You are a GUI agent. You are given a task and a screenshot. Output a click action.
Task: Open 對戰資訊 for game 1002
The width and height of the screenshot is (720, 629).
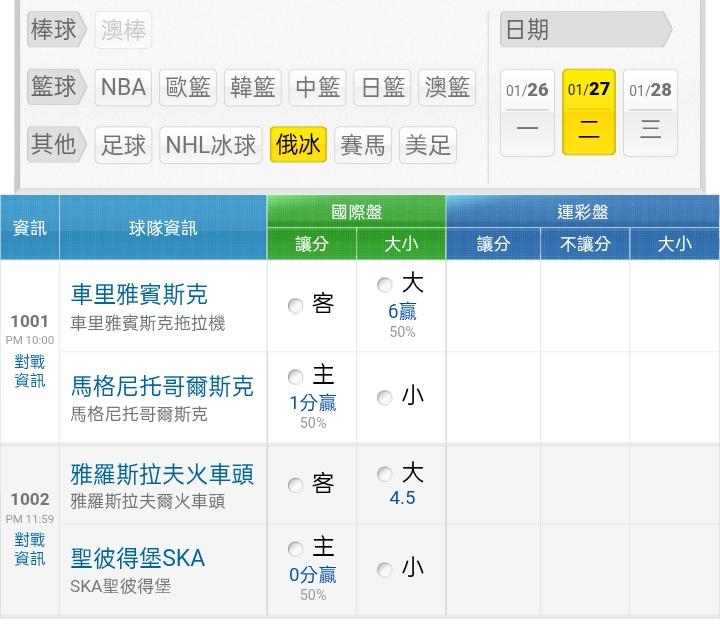(30, 549)
